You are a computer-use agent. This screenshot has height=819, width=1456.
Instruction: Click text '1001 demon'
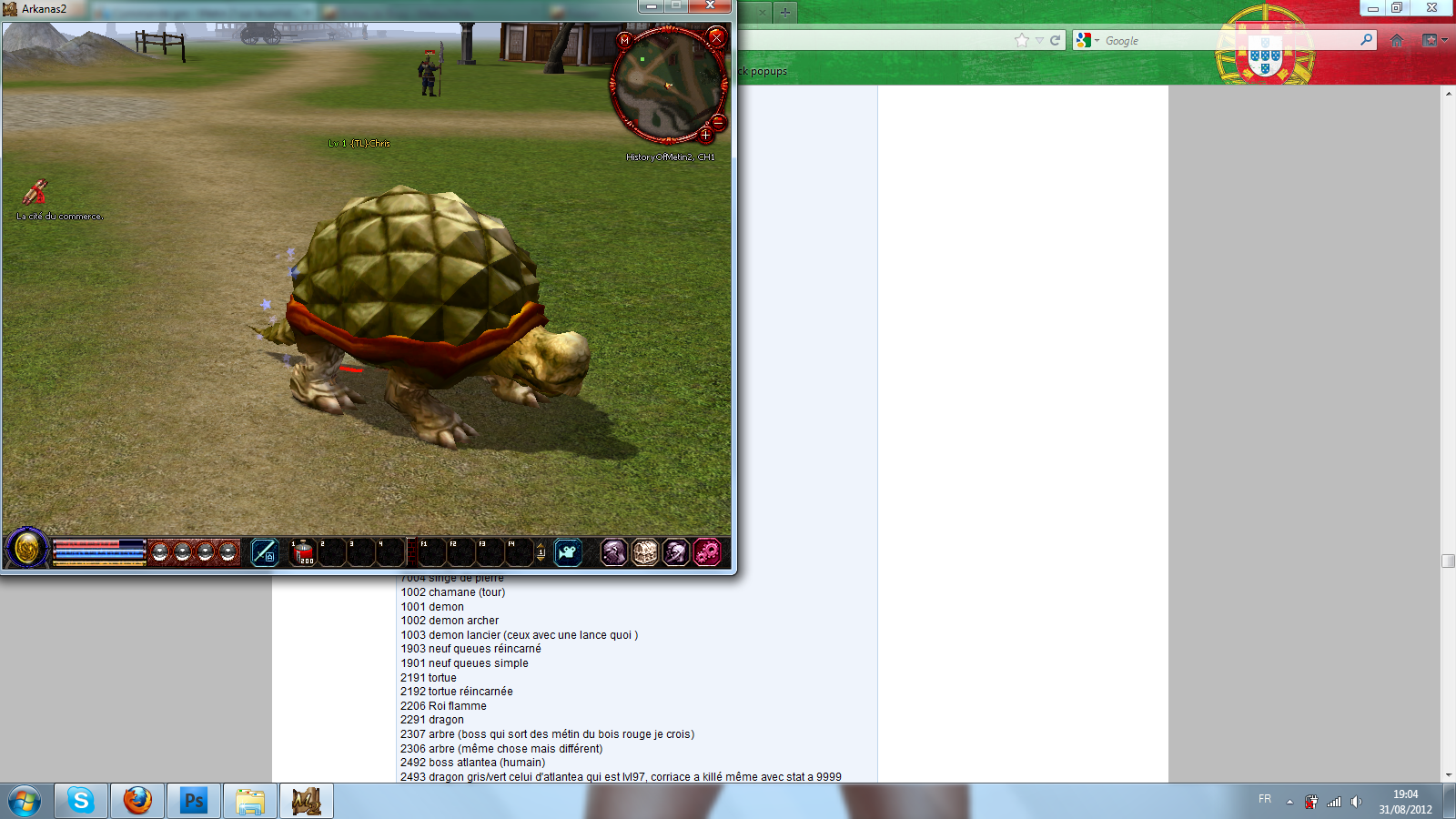[x=432, y=607]
